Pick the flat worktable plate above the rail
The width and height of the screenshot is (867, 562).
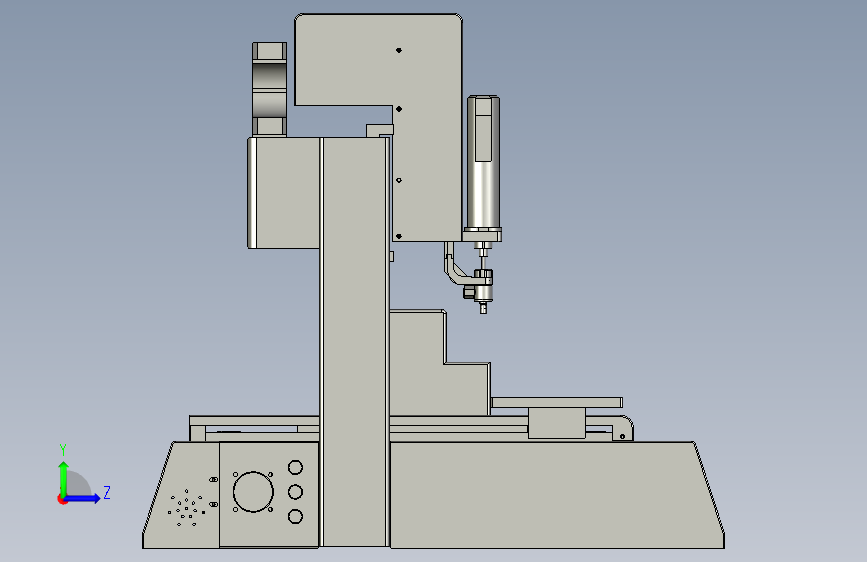(557, 402)
